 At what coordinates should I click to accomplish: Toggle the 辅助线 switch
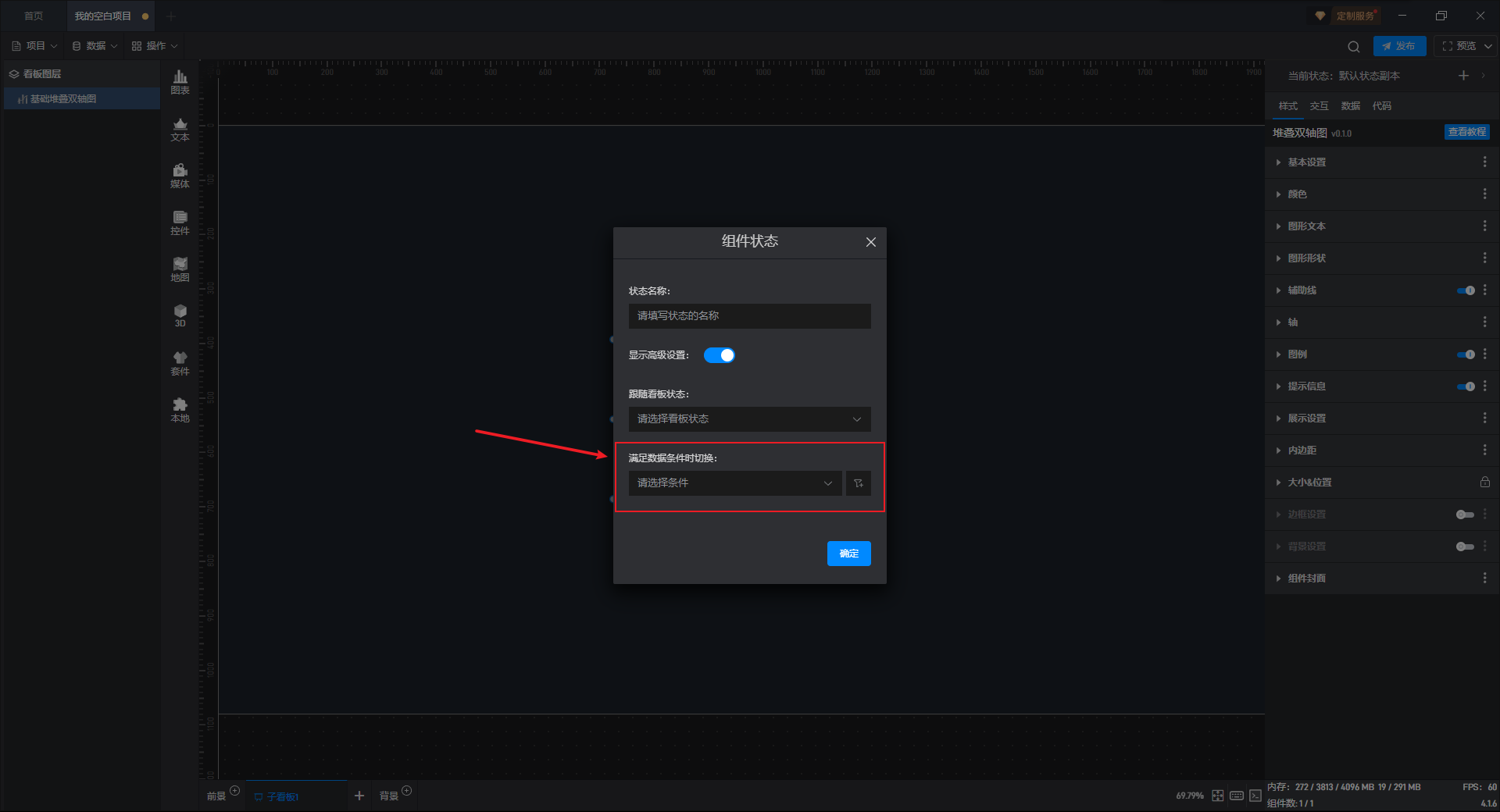1466,290
